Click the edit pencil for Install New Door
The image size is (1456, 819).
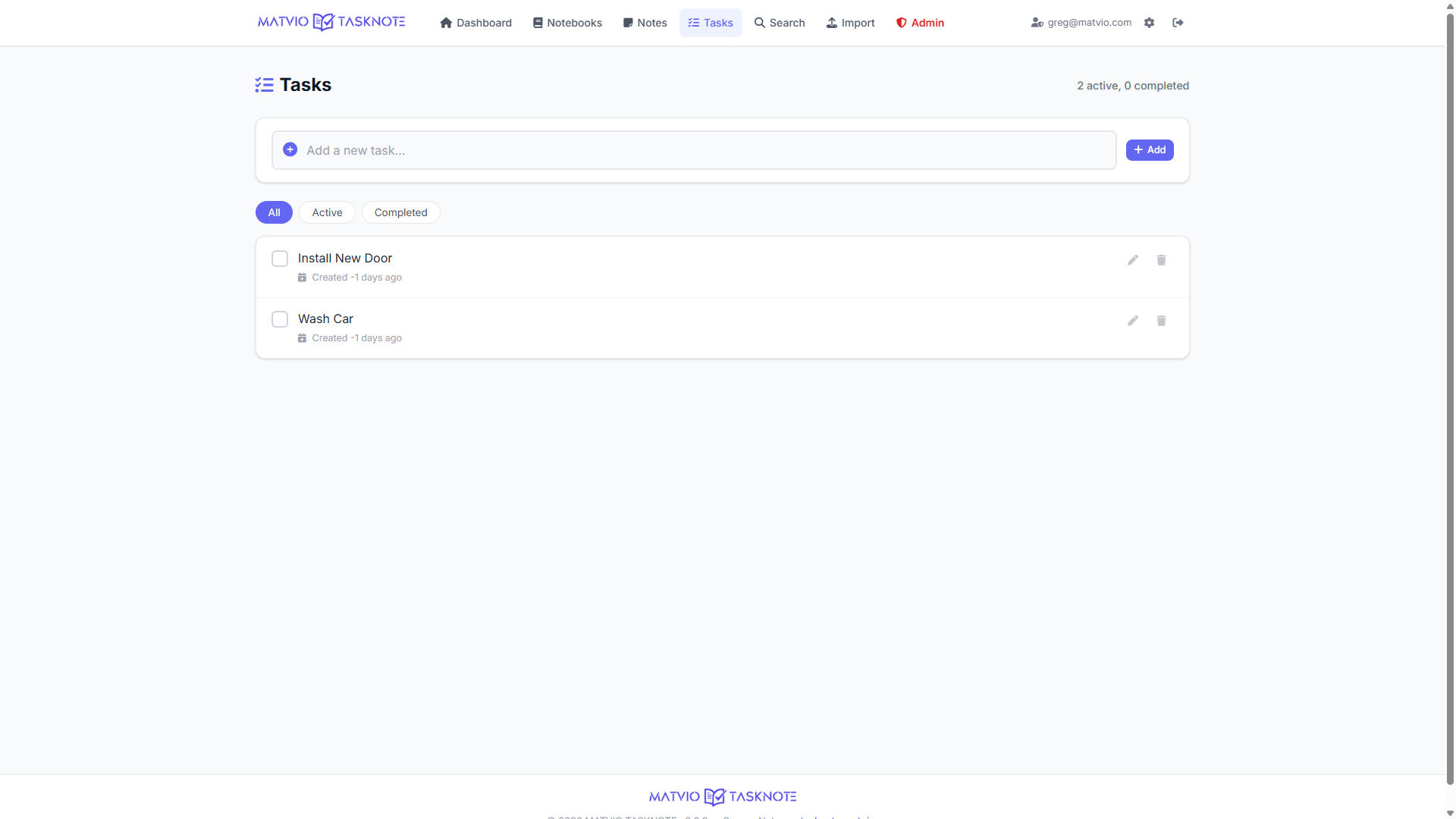coord(1132,260)
